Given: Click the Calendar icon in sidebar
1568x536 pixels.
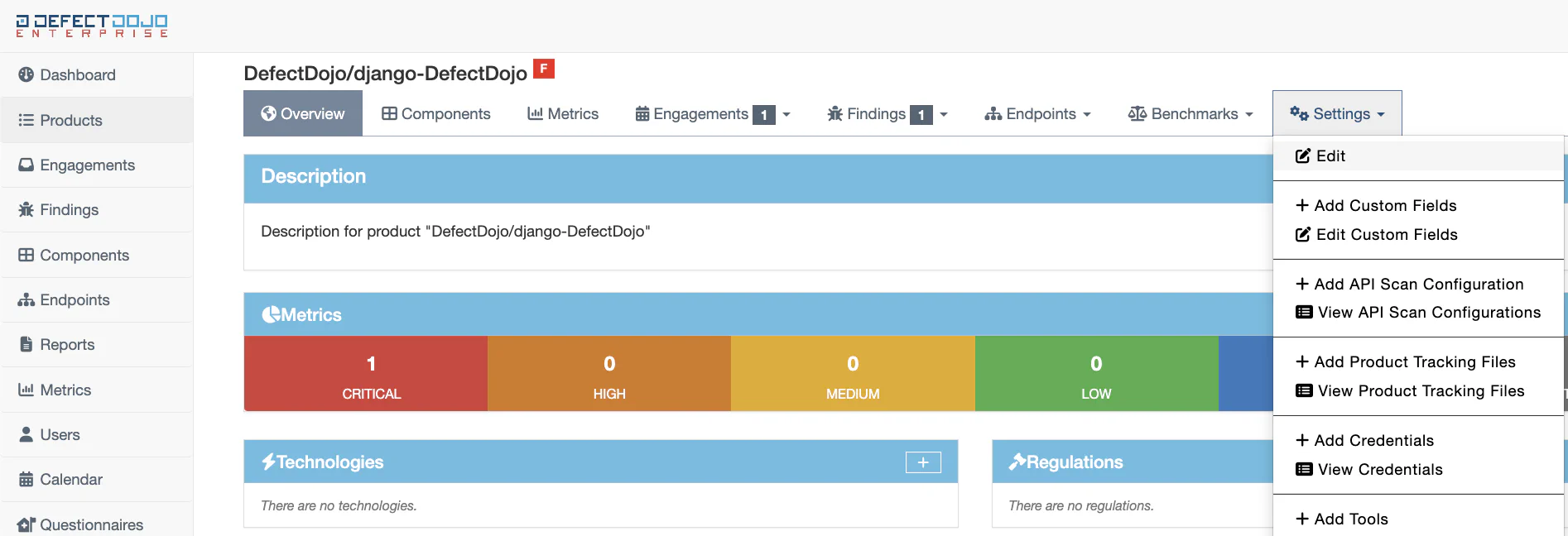Looking at the screenshot, I should click(x=26, y=480).
